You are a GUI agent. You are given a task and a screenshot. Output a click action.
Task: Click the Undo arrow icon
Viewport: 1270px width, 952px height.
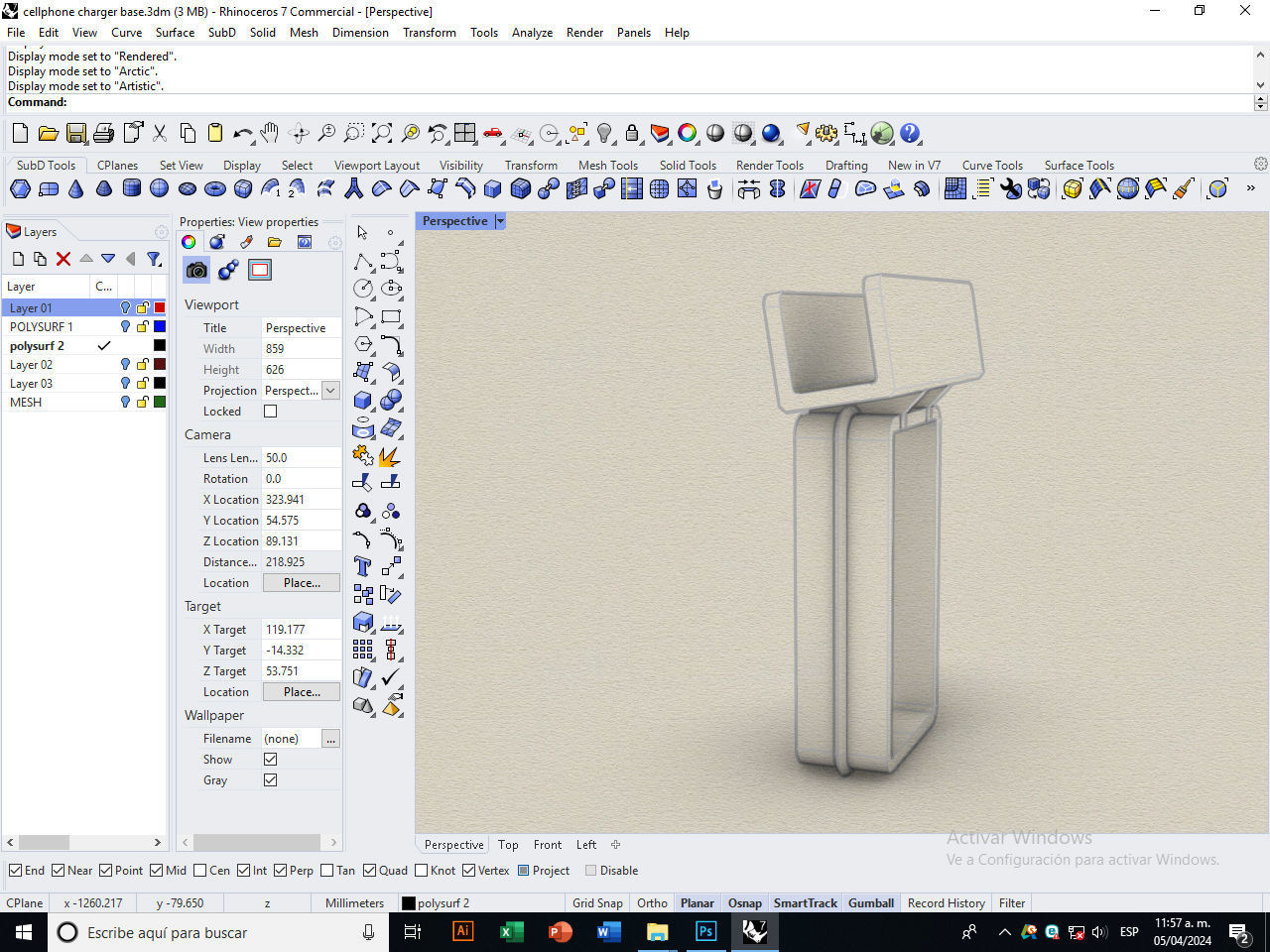coord(242,133)
